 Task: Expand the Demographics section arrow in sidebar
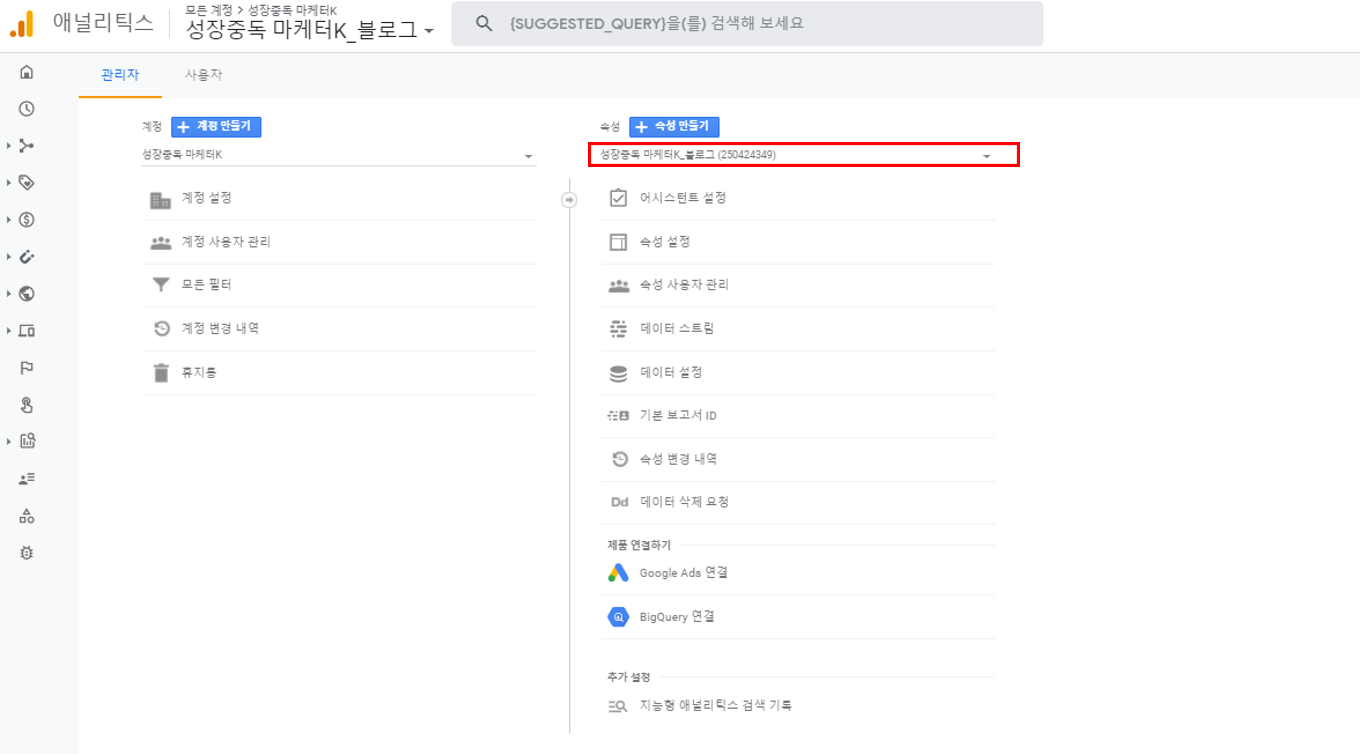(x=9, y=294)
